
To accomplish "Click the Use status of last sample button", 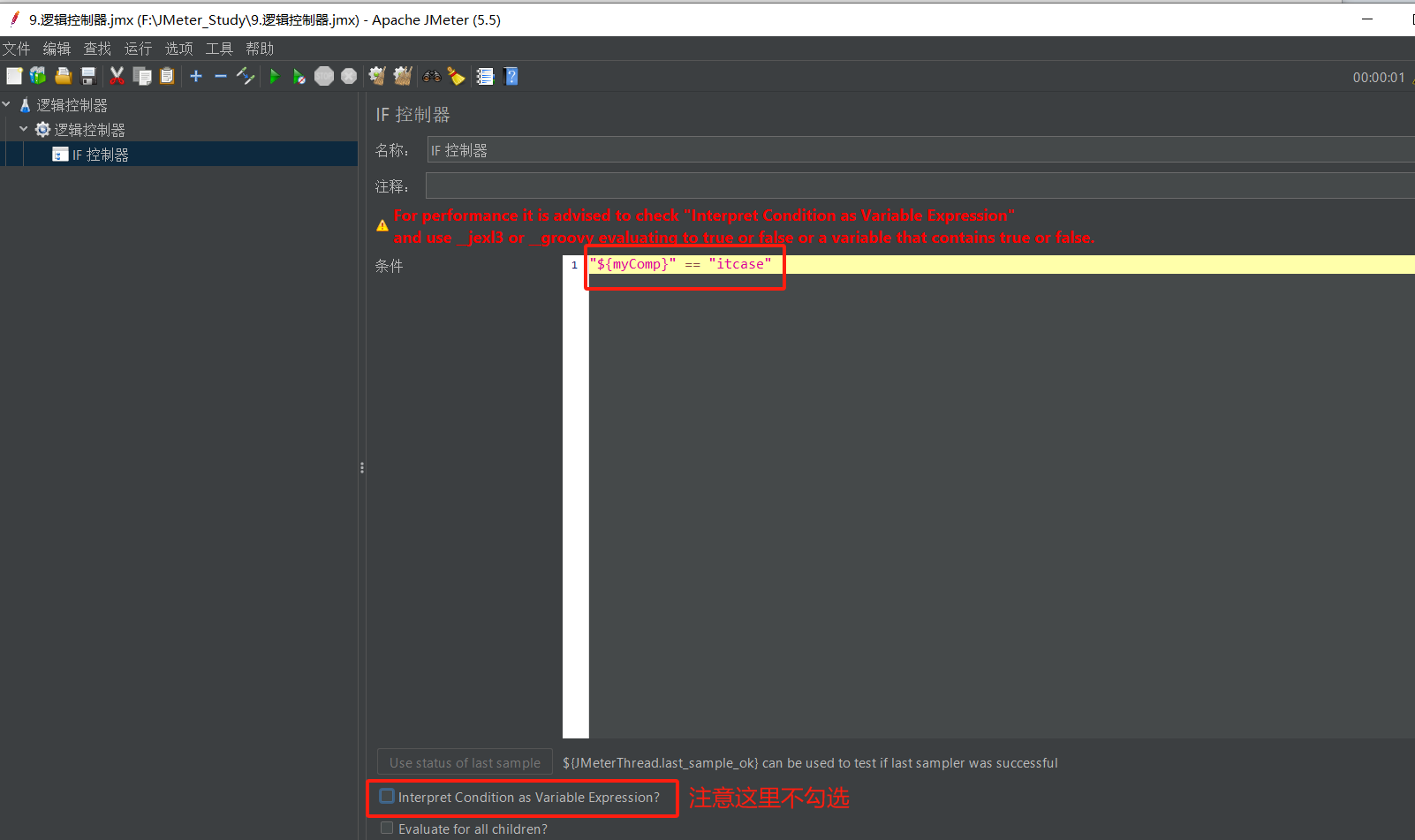I will tap(465, 762).
